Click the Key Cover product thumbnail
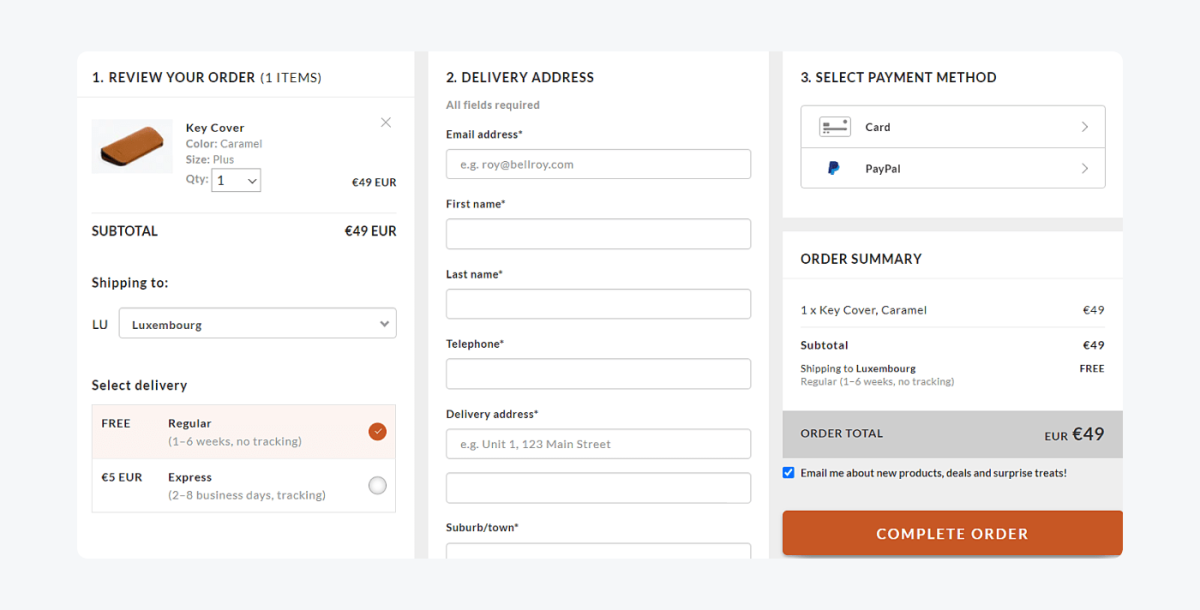 132,146
